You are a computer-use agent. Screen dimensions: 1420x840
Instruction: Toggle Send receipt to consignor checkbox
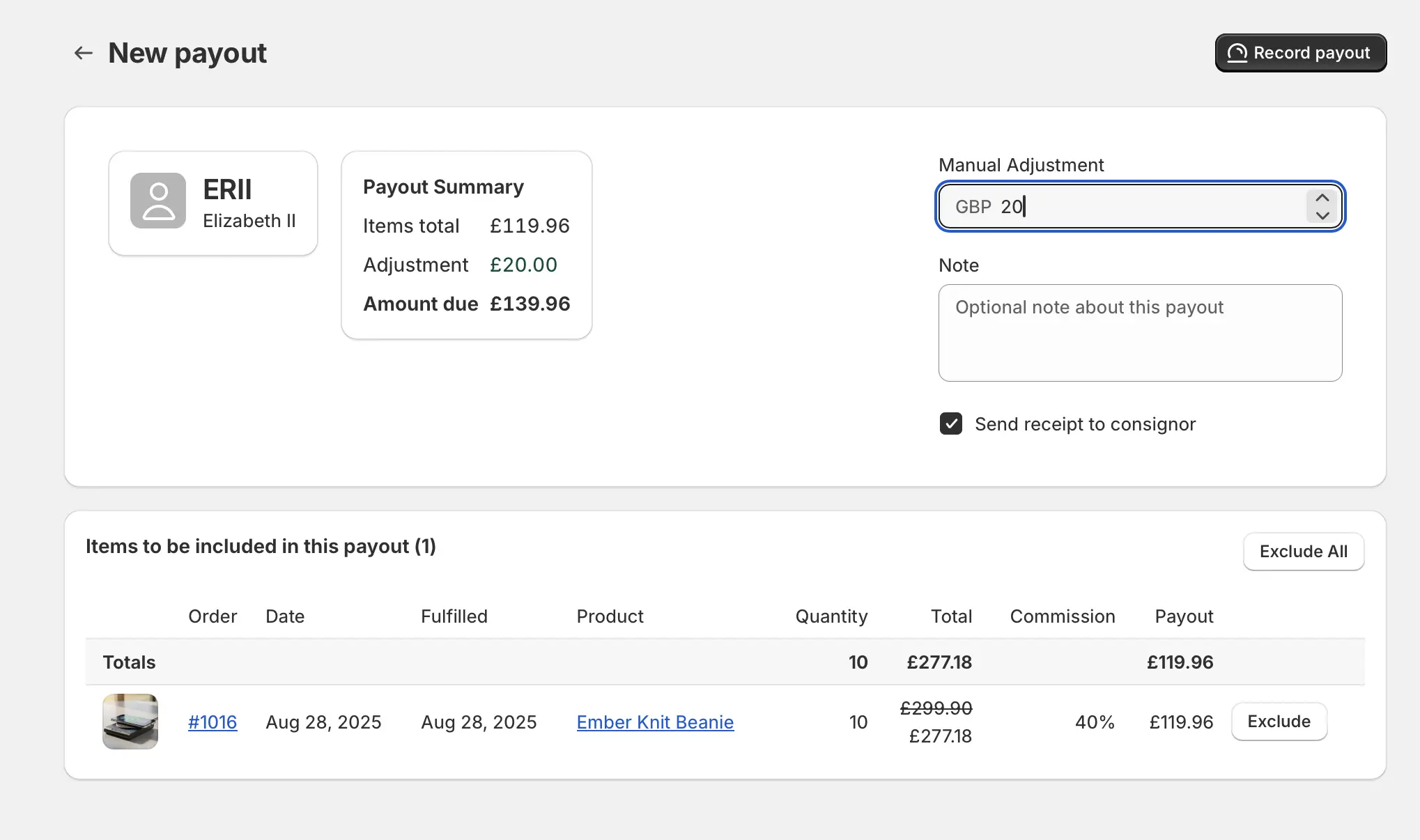(951, 423)
